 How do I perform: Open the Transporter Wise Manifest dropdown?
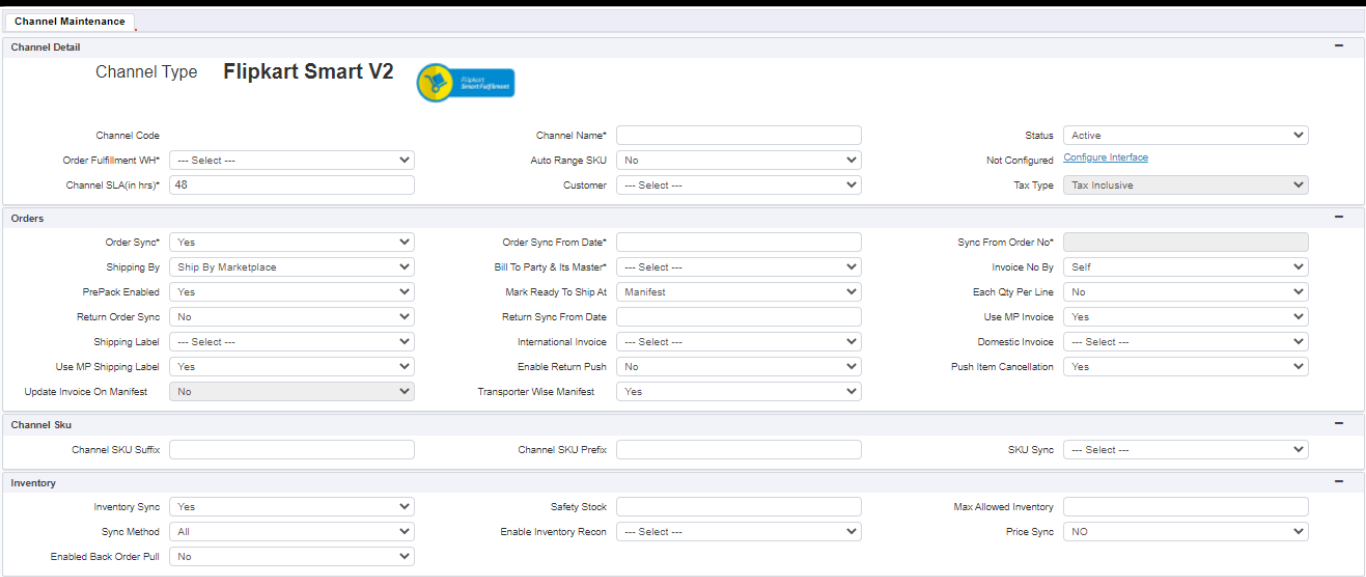(x=738, y=392)
